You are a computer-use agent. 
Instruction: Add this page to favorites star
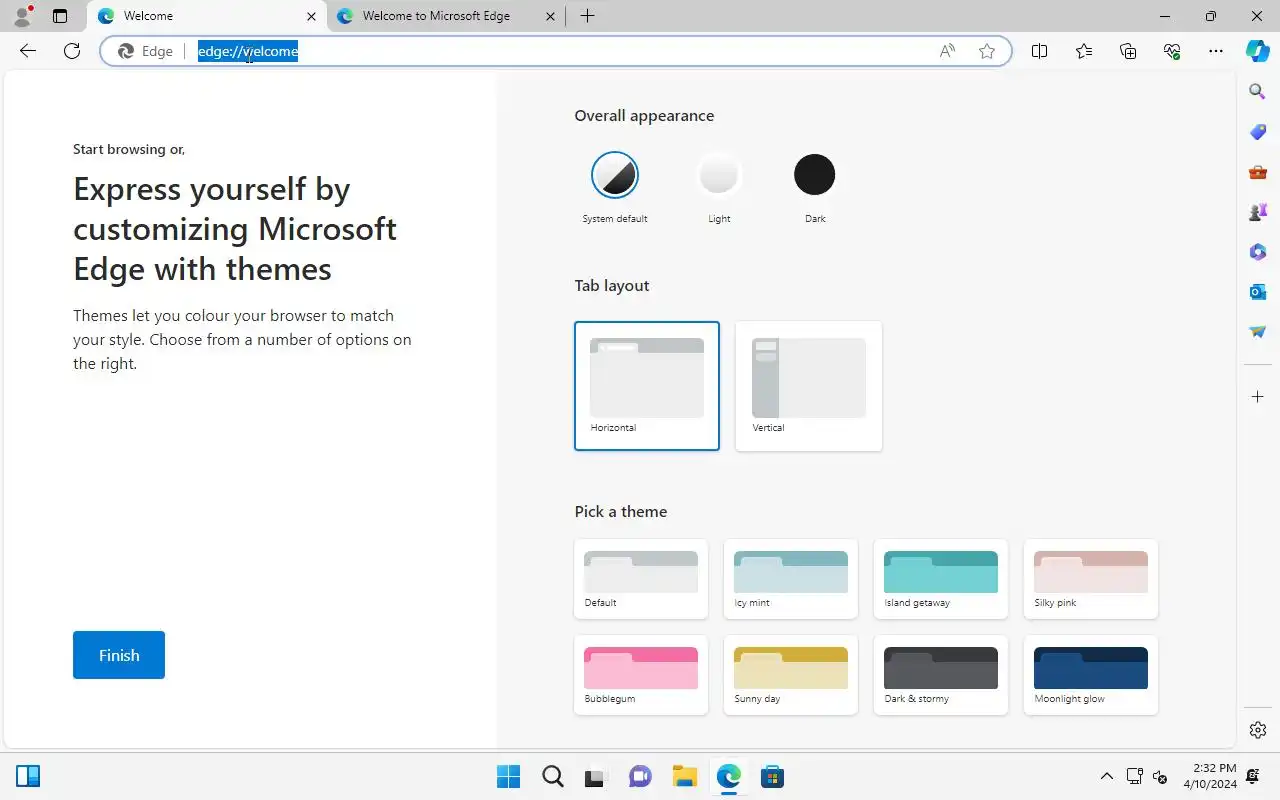[x=987, y=51]
